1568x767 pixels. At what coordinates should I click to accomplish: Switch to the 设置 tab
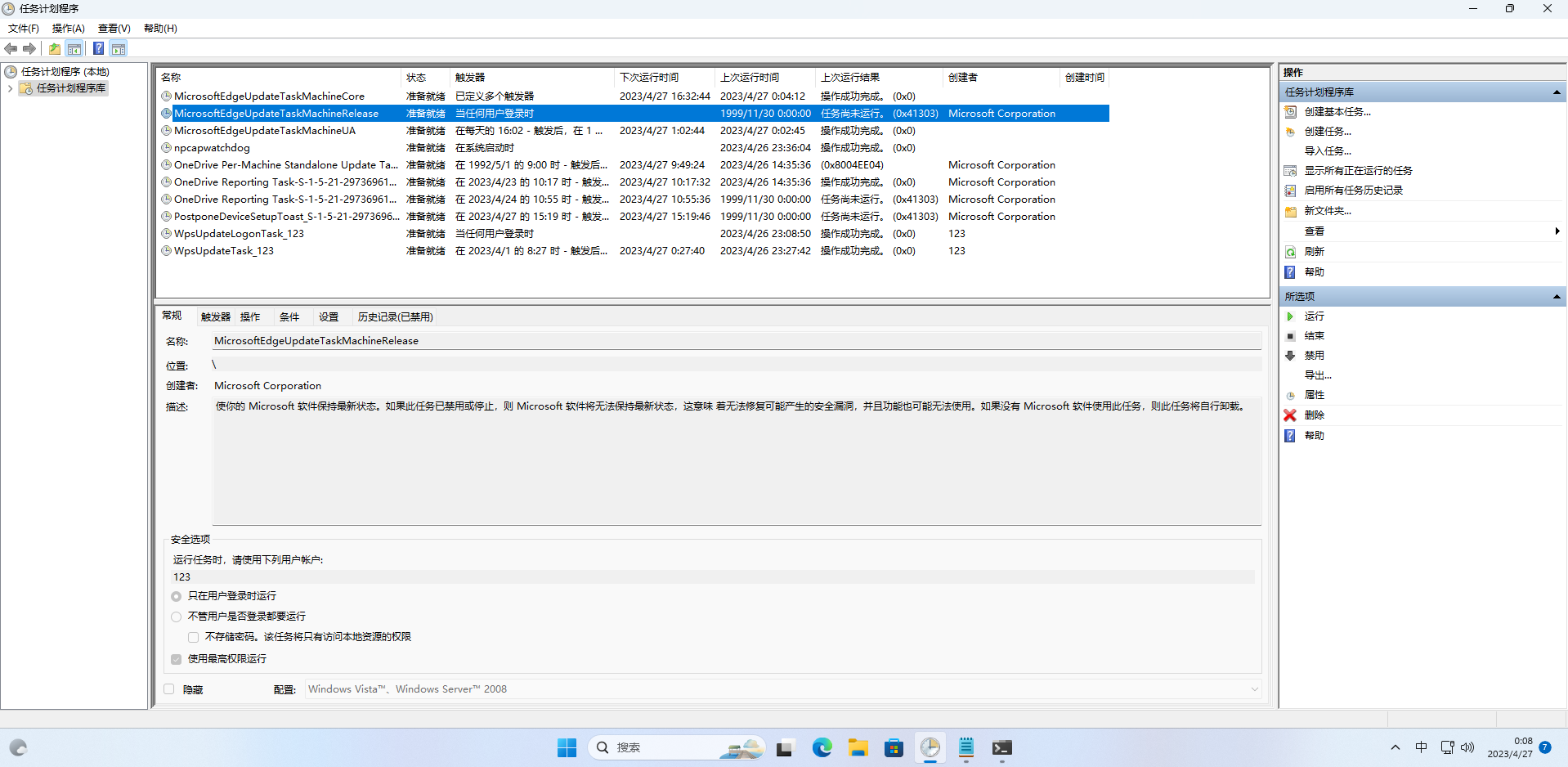tap(329, 317)
